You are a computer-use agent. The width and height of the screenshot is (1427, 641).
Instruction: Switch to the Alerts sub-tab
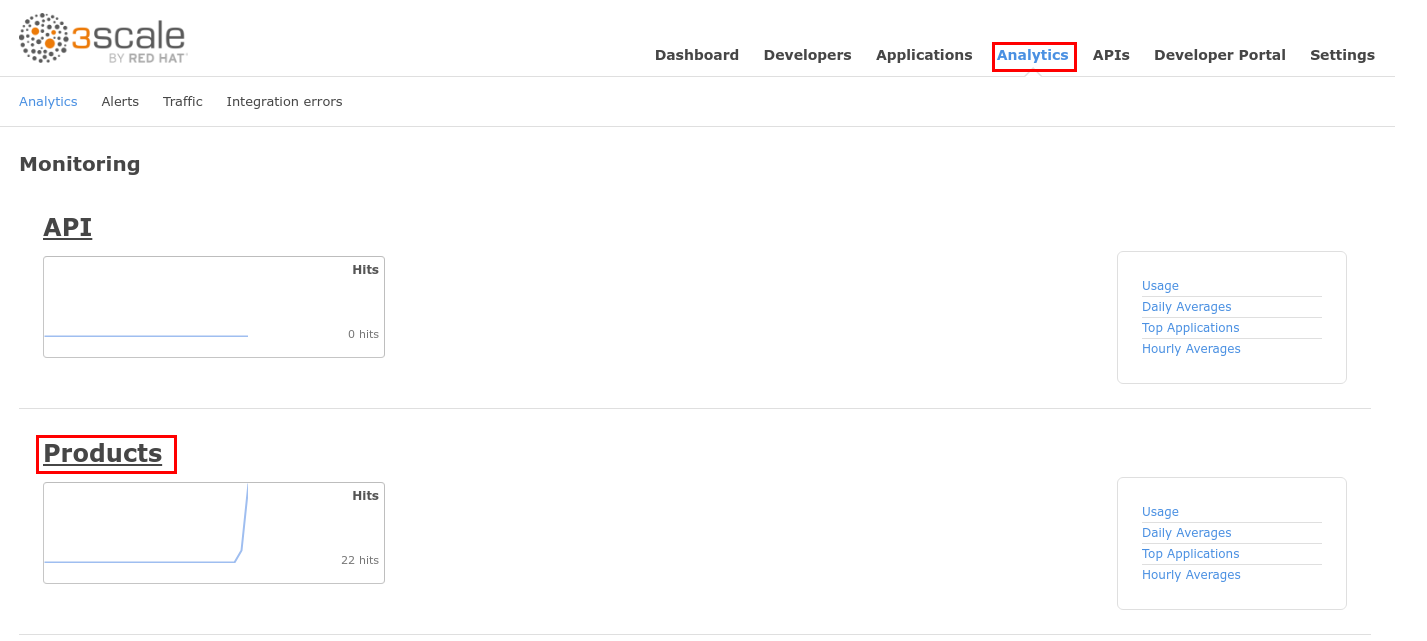(120, 102)
